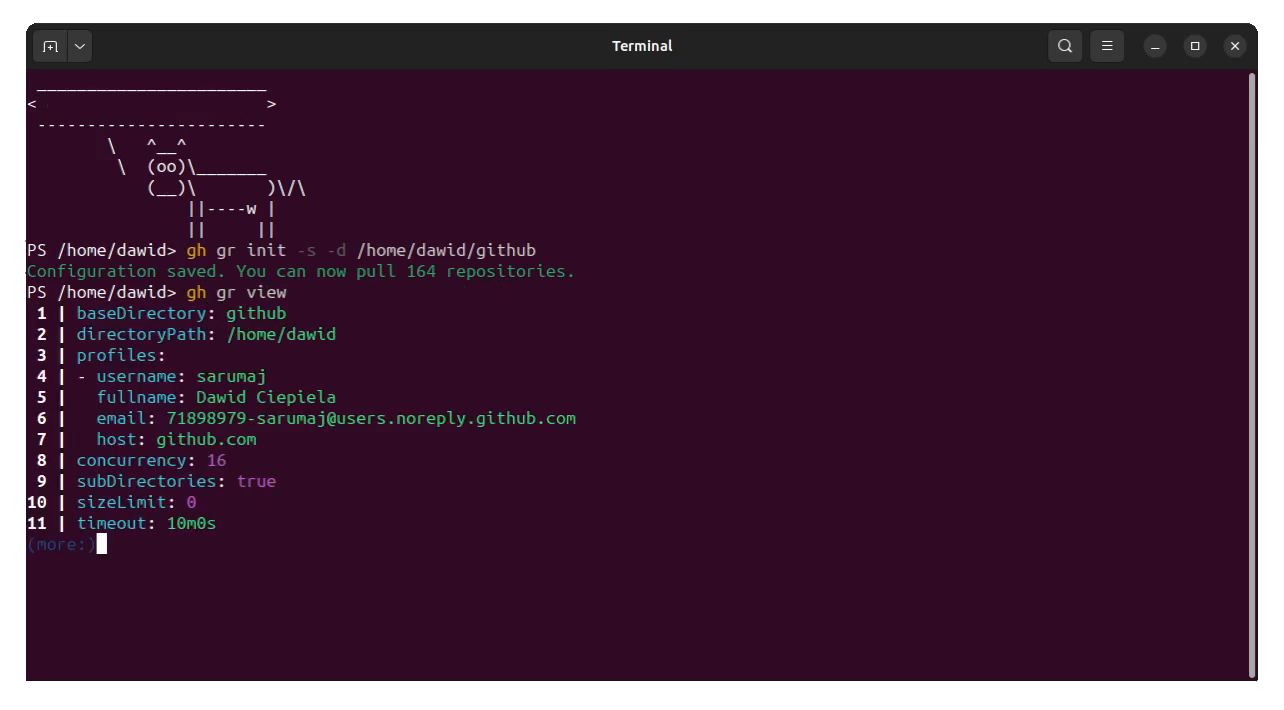
Task: Click the (more:) pager prompt
Action: 61,544
